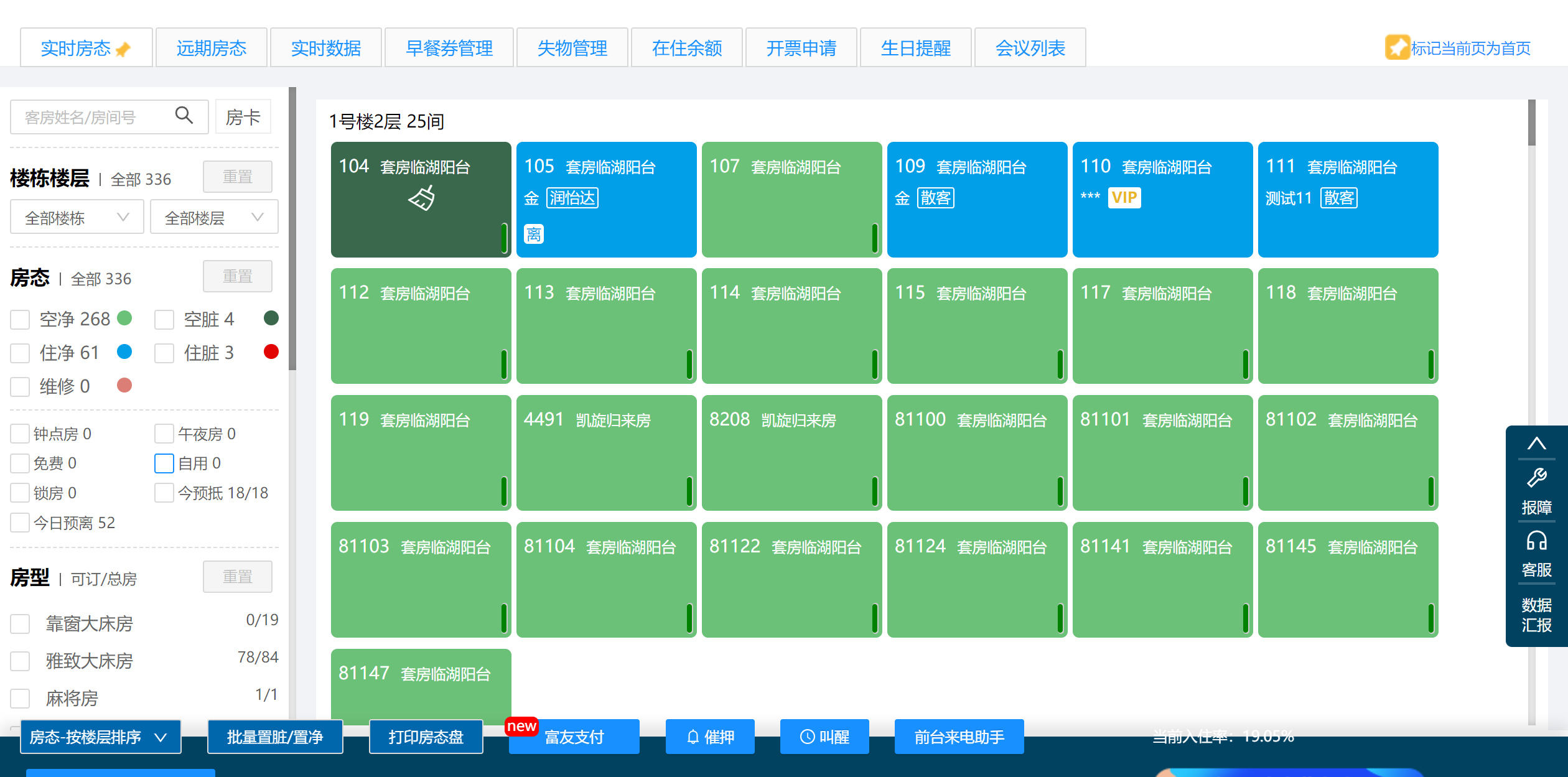The image size is (1568, 777).
Task: Click the 批量置脏/置净 button
Action: pos(275,737)
